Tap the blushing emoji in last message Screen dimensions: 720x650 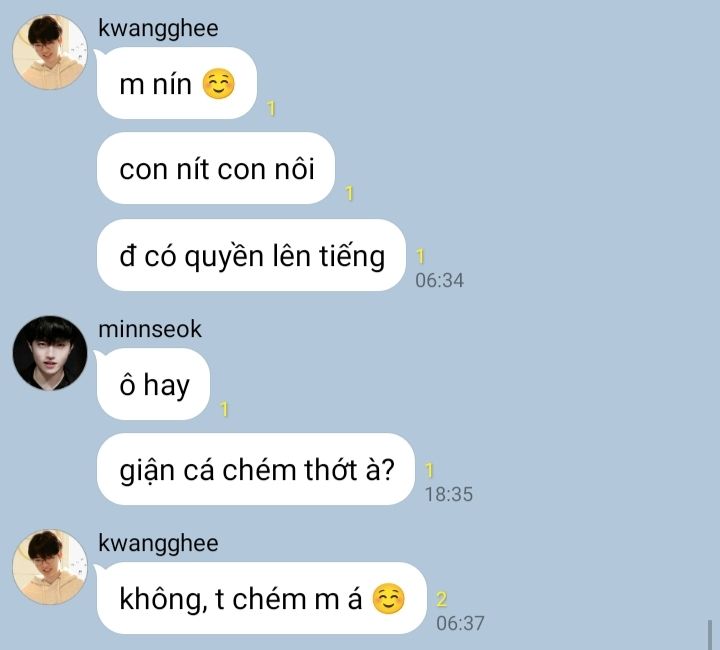pyautogui.click(x=388, y=599)
